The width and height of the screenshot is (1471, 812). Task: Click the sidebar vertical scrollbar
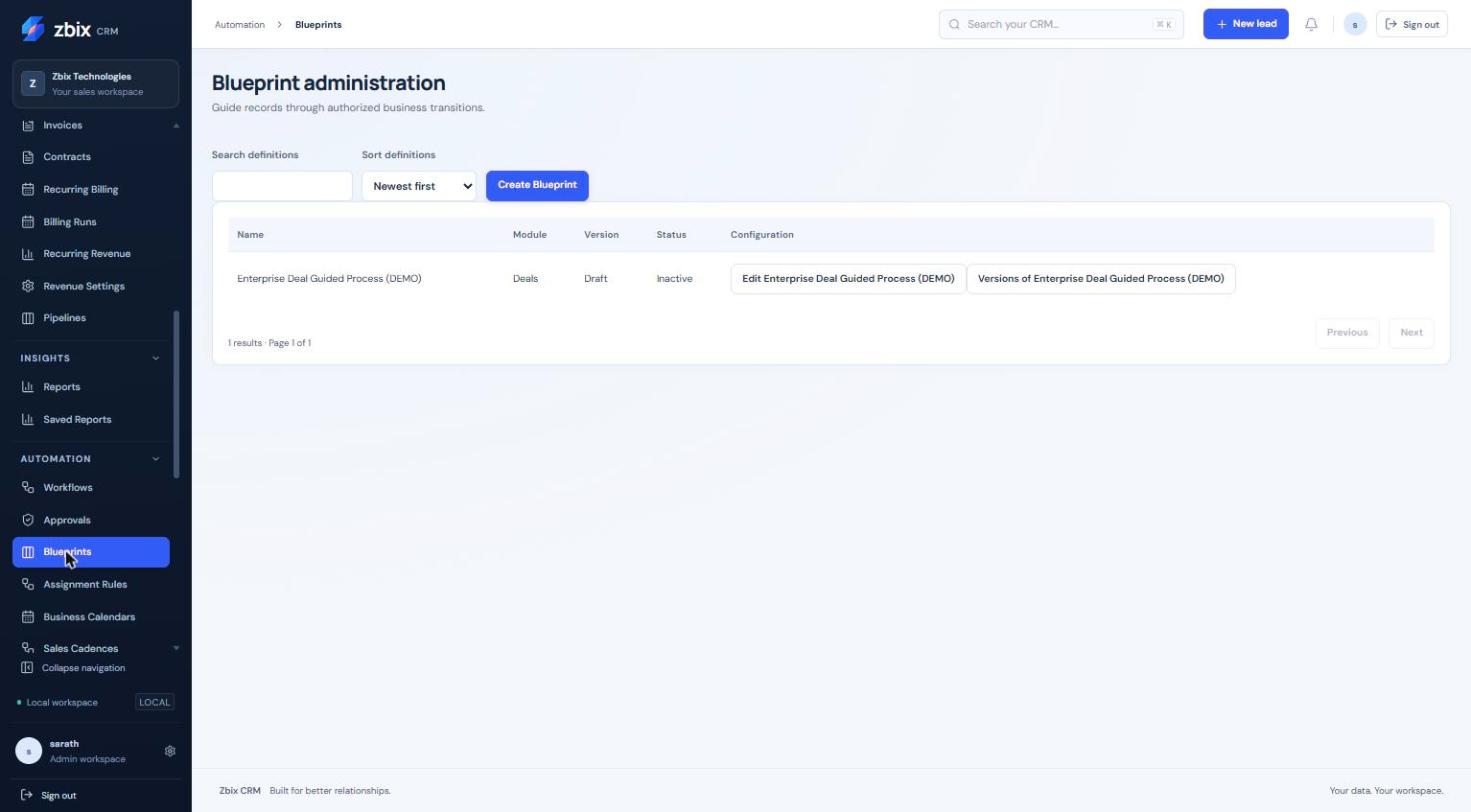click(x=177, y=395)
